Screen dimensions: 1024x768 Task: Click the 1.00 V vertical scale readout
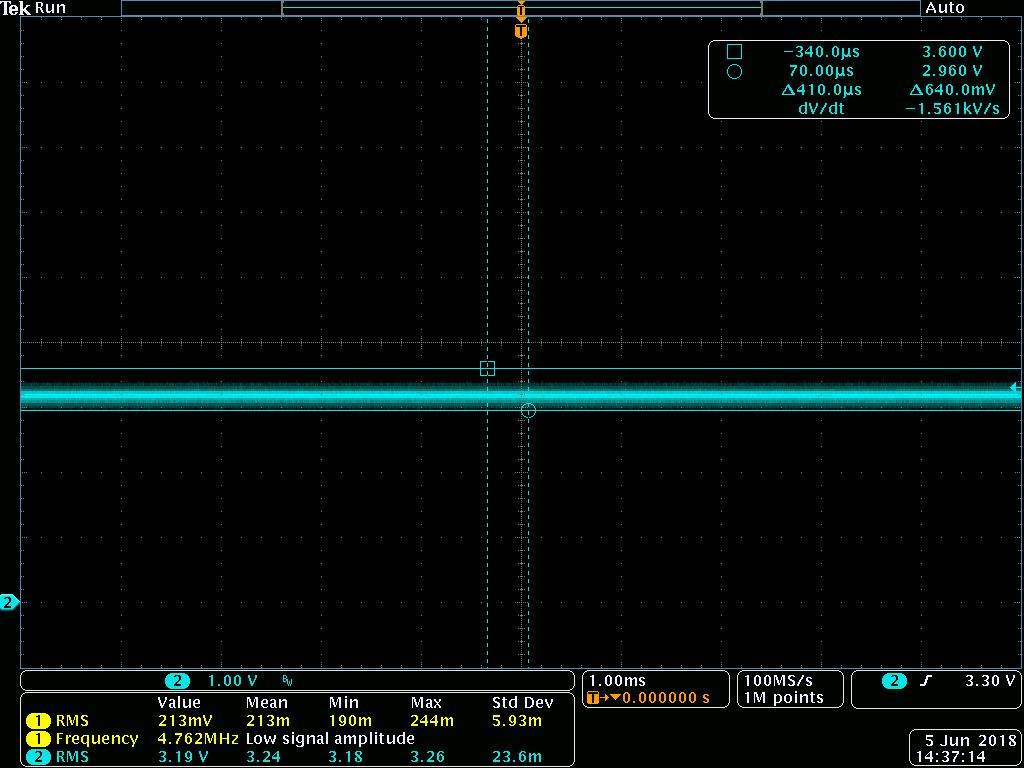232,680
